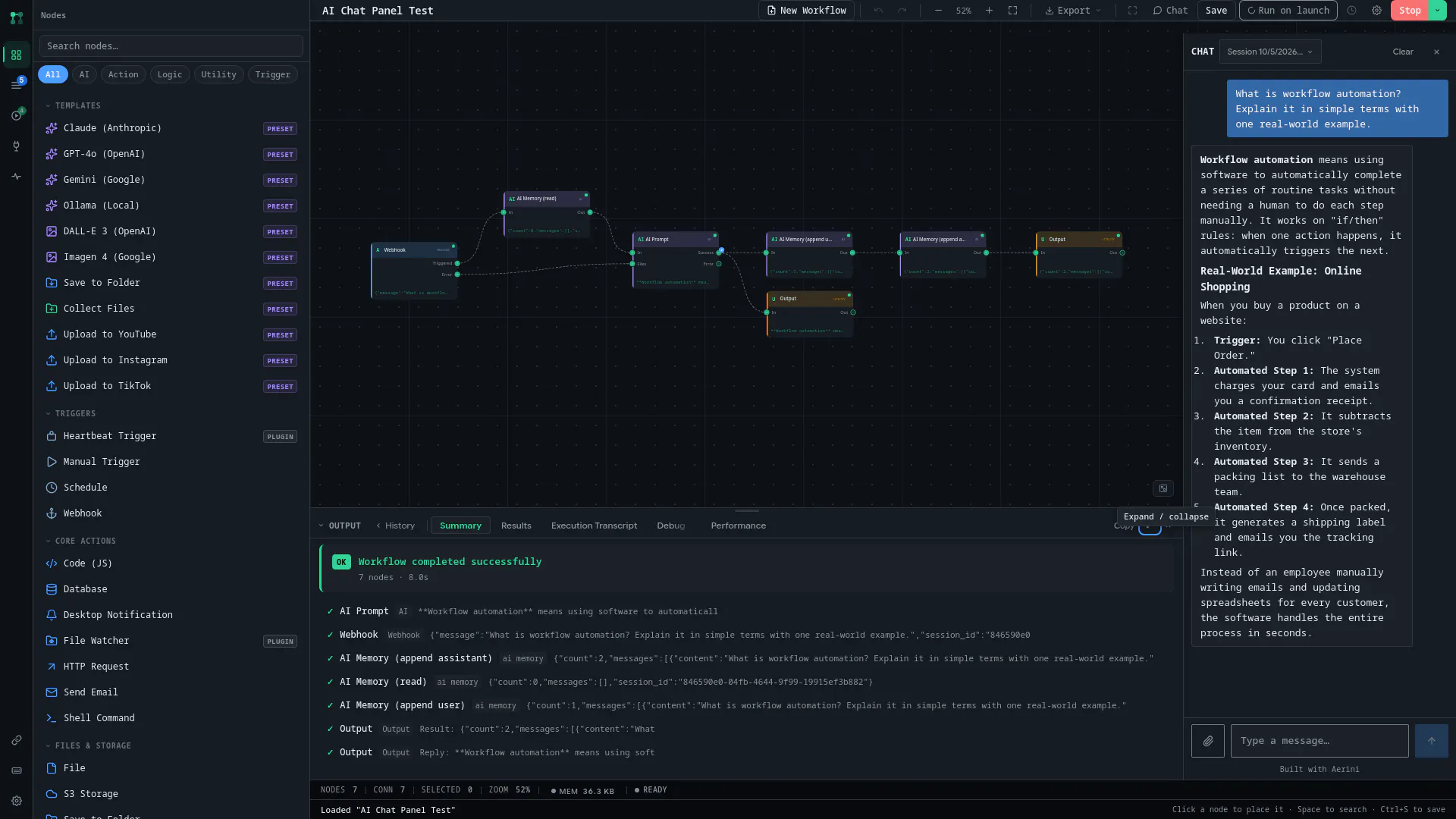Open the Export dropdown menu
1456x819 pixels.
pyautogui.click(x=1073, y=11)
